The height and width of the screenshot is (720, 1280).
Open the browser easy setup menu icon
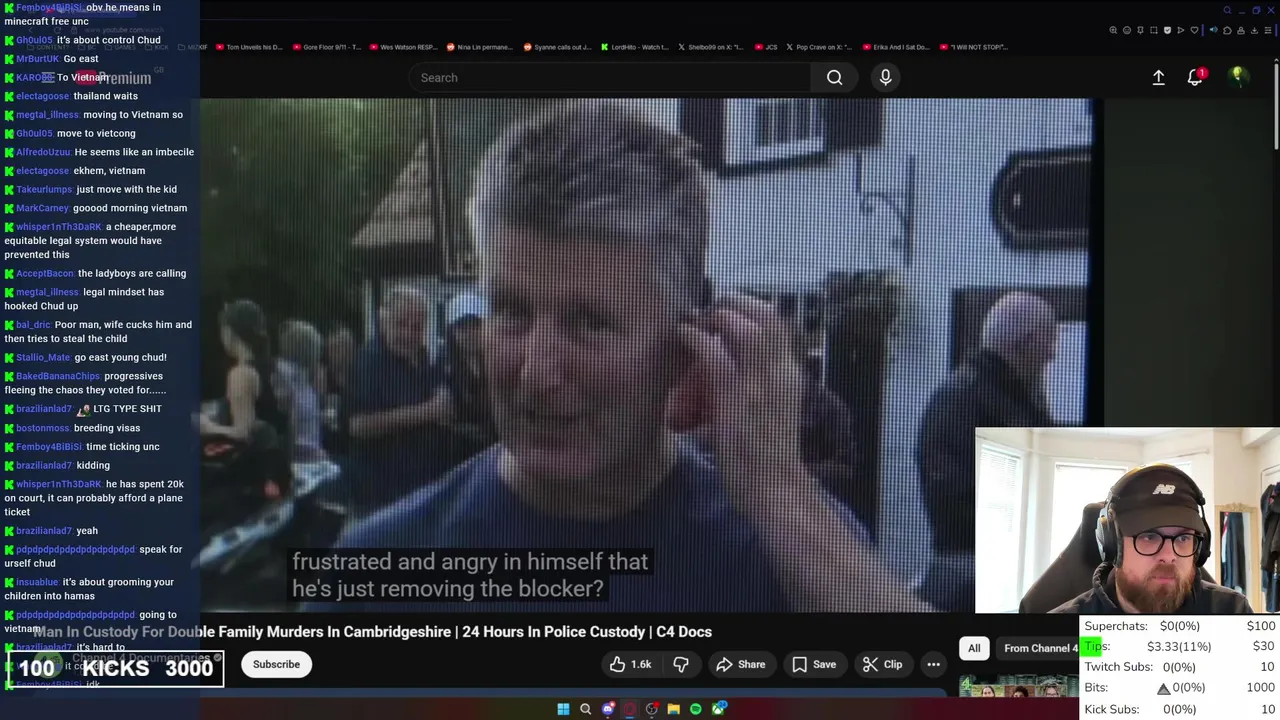[1268, 30]
